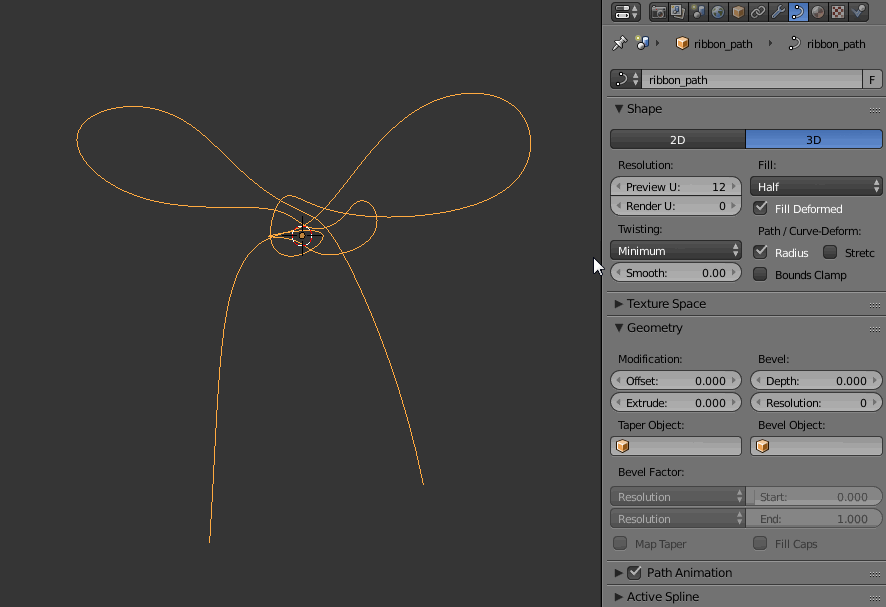Open the Object properties tab (orange cube)

[x=738, y=12]
